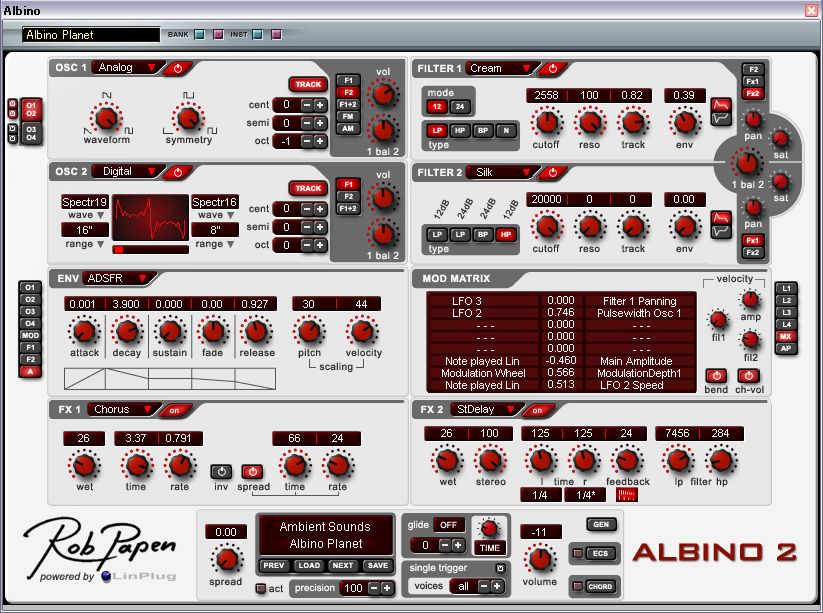The image size is (823, 613).
Task: Toggle FX 2 StDelay on switch
Action: [537, 410]
